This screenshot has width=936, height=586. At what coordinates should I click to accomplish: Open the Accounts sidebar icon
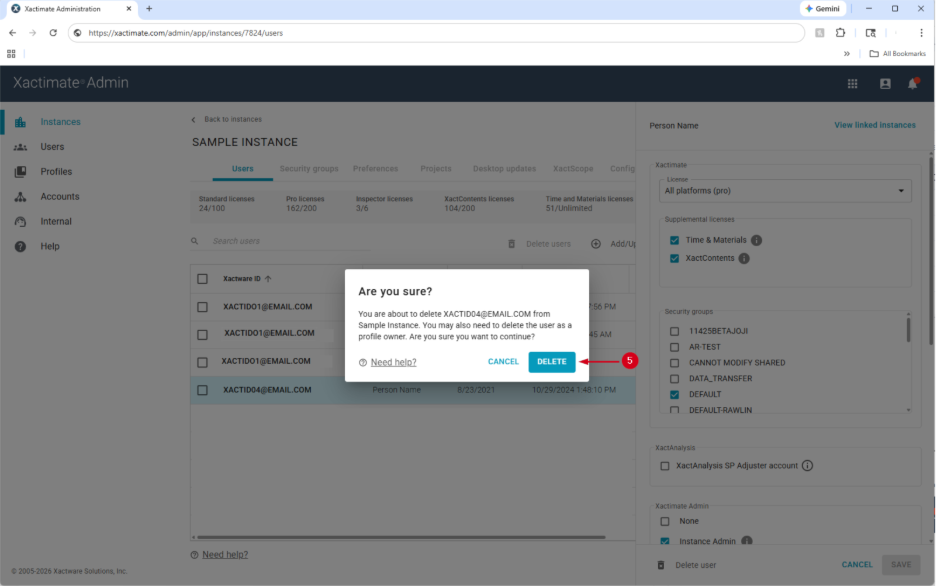(20, 196)
